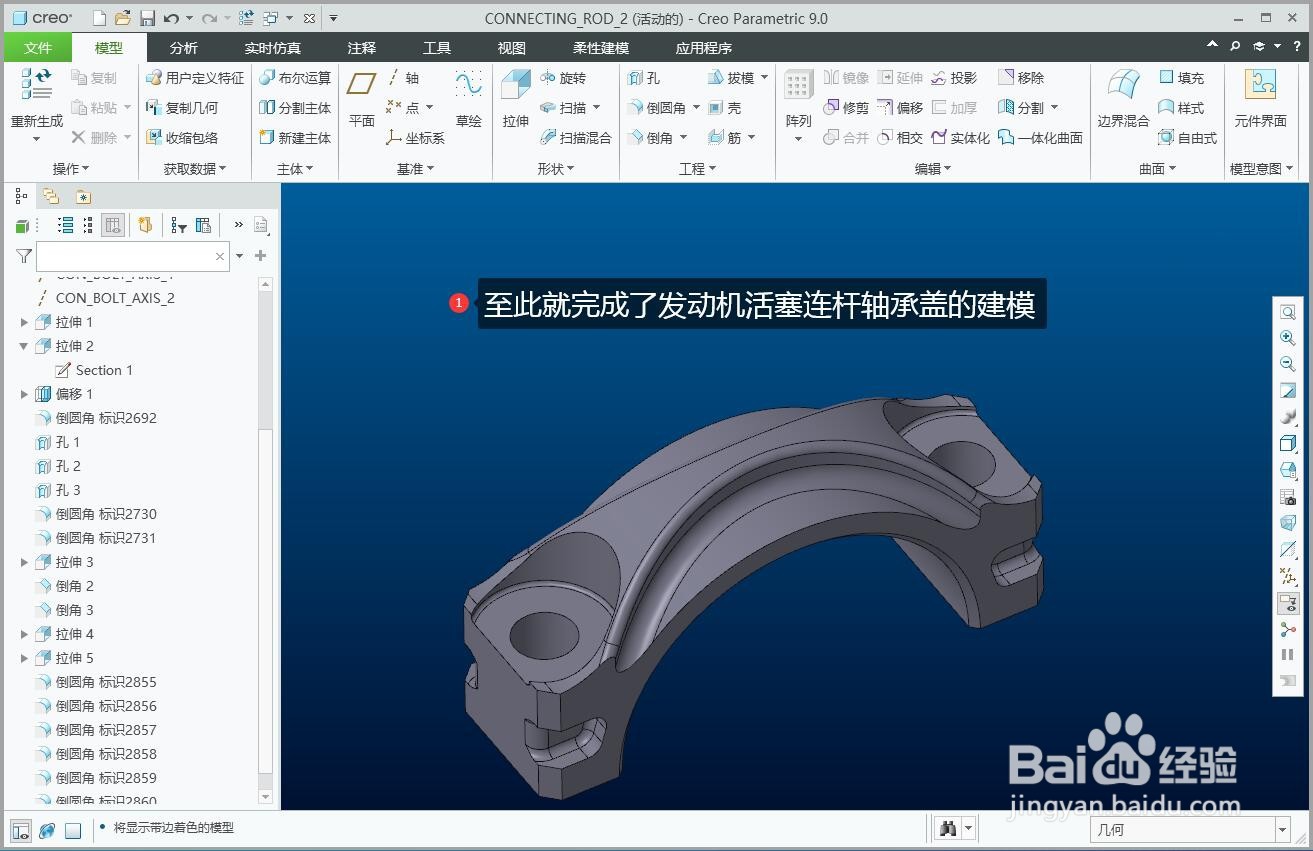Screen dimensions: 1313x851
Task: Toggle perspective view icon
Action: 1288,523
